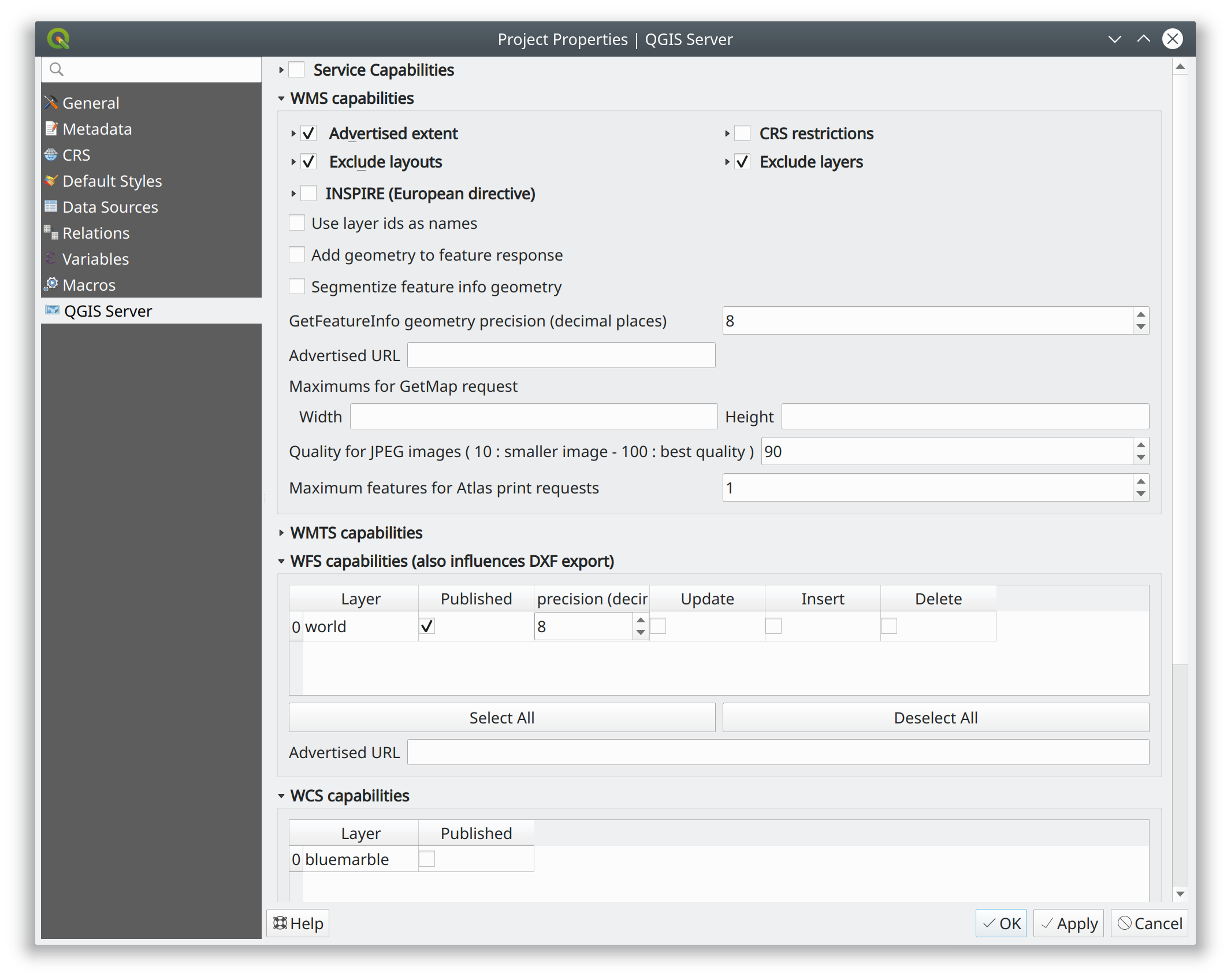
Task: Focus the settings search box
Action: click(x=151, y=69)
